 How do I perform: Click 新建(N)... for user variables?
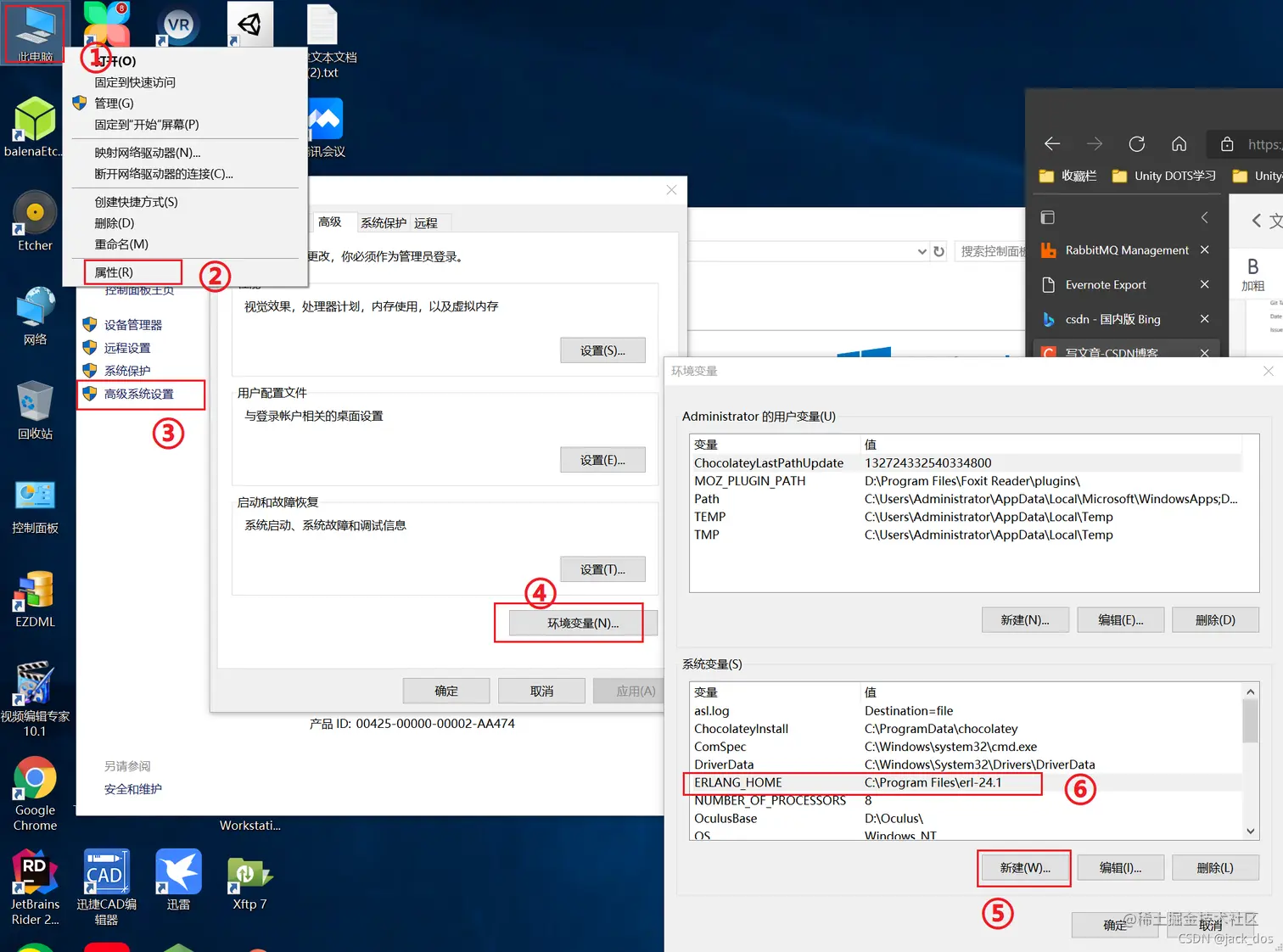click(x=1025, y=620)
